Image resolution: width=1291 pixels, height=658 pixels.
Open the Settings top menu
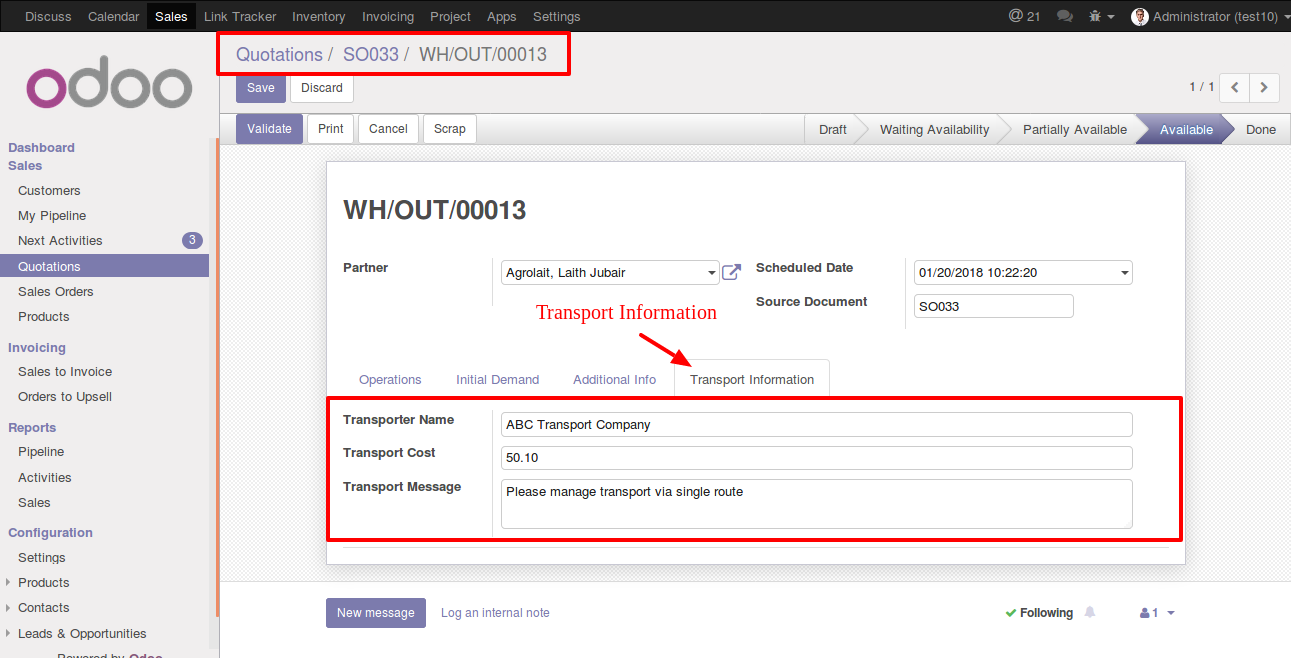[557, 16]
